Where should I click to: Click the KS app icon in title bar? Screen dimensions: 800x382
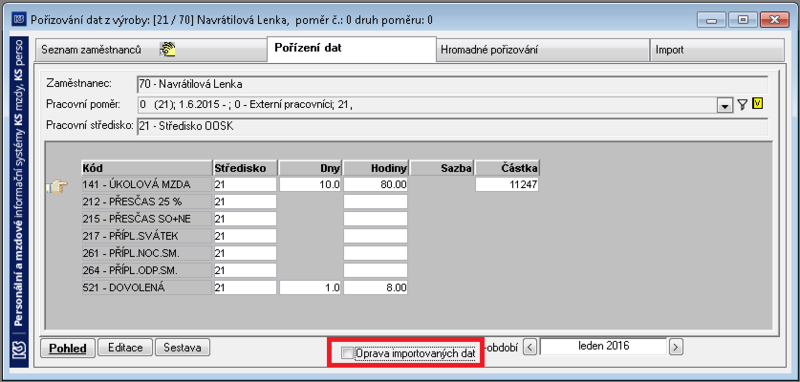pyautogui.click(x=18, y=19)
